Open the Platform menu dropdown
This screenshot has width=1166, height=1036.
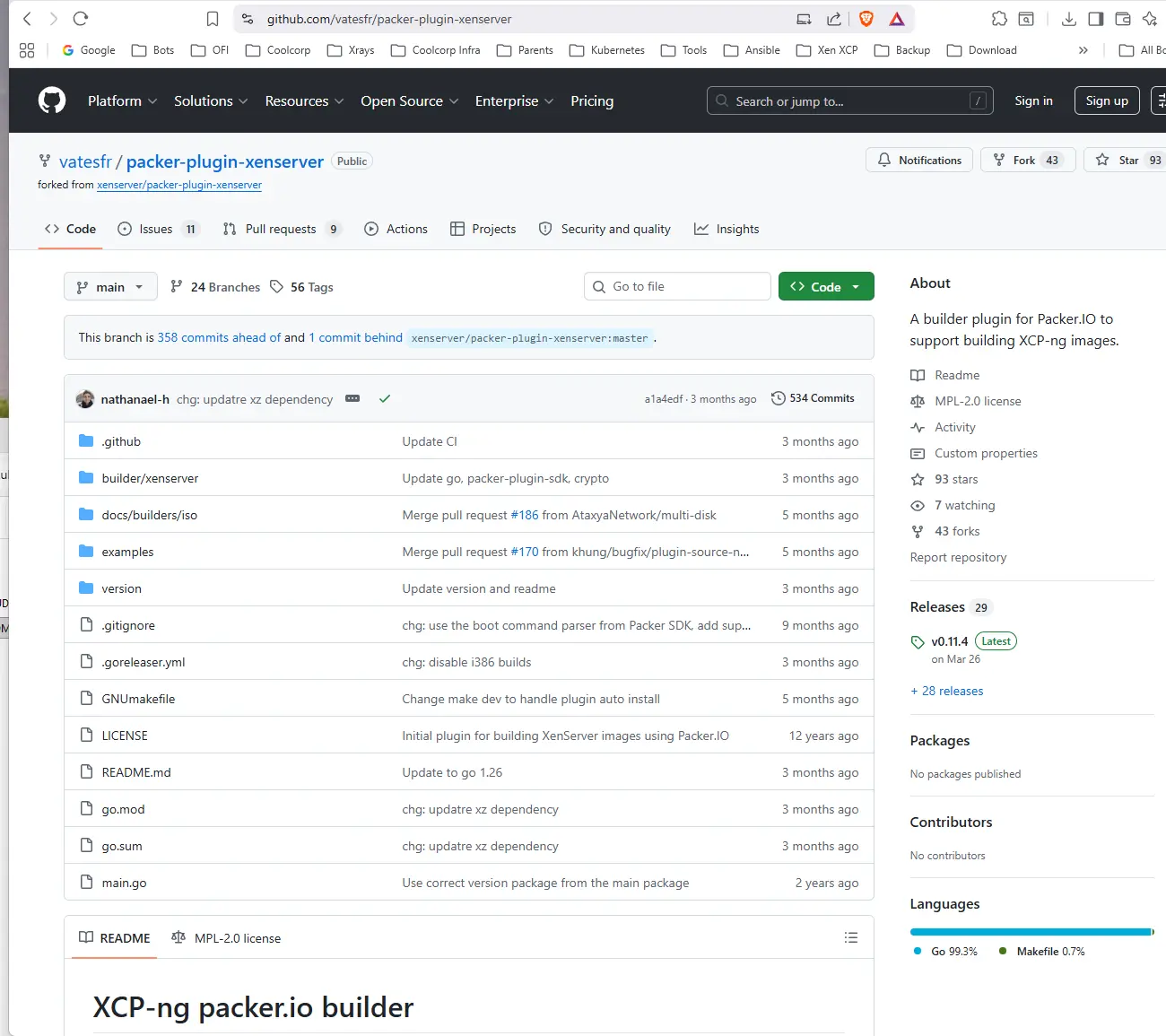tap(122, 100)
